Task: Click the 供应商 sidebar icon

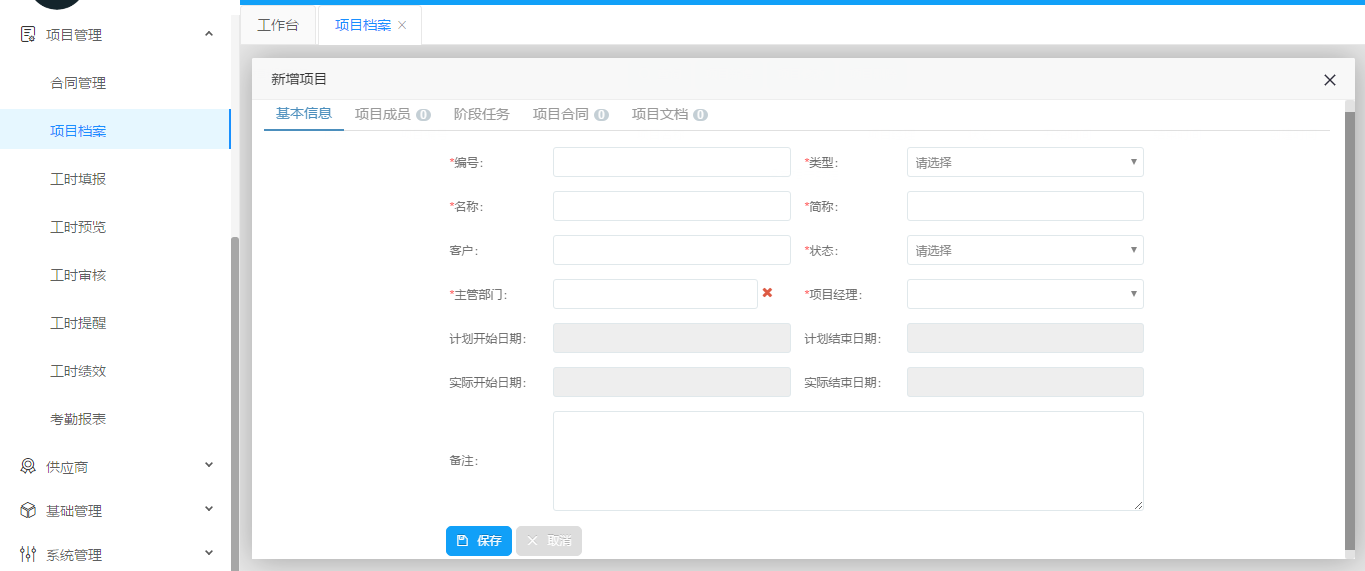Action: [28, 466]
